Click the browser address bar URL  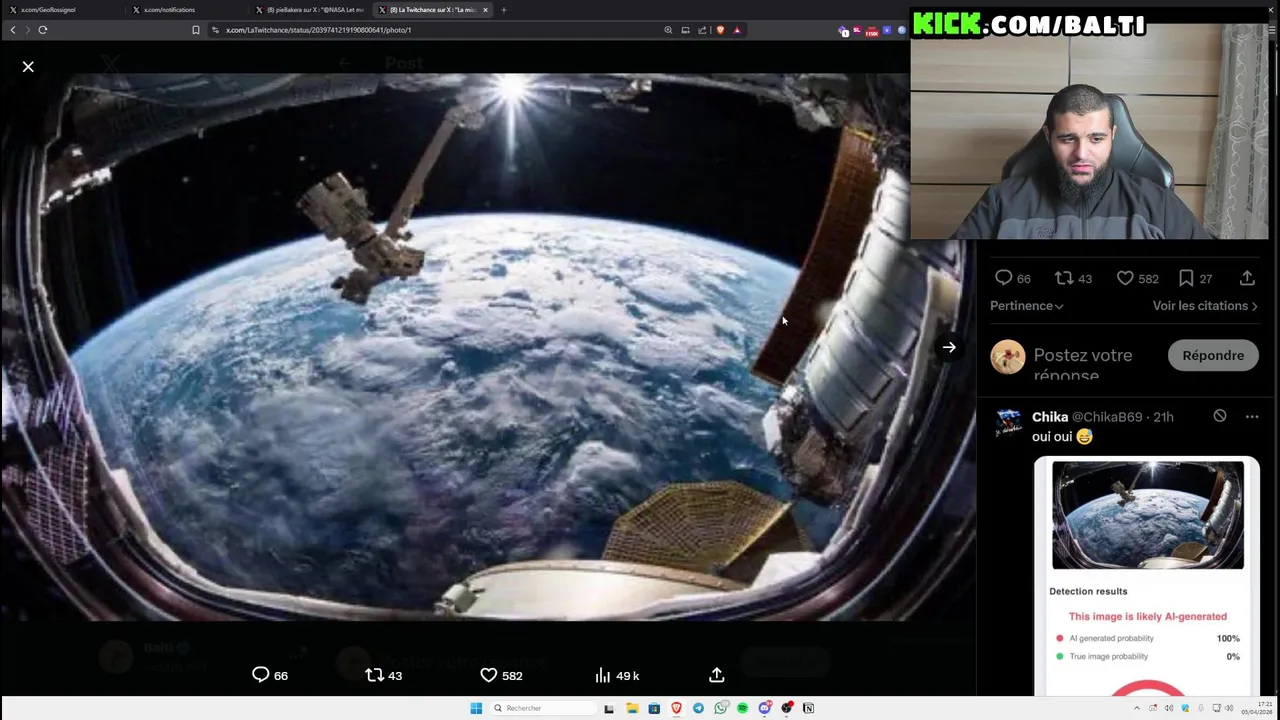[x=319, y=30]
